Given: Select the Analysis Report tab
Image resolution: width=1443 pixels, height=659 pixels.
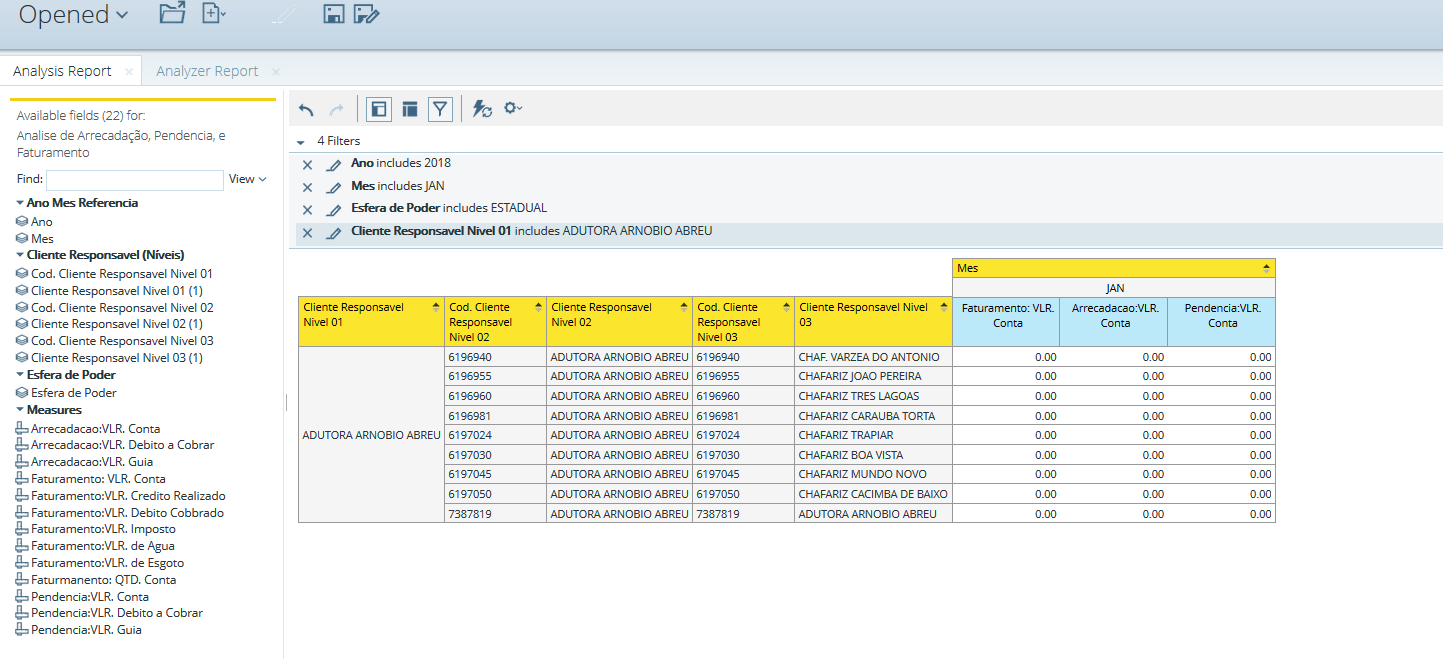Looking at the screenshot, I should point(62,71).
